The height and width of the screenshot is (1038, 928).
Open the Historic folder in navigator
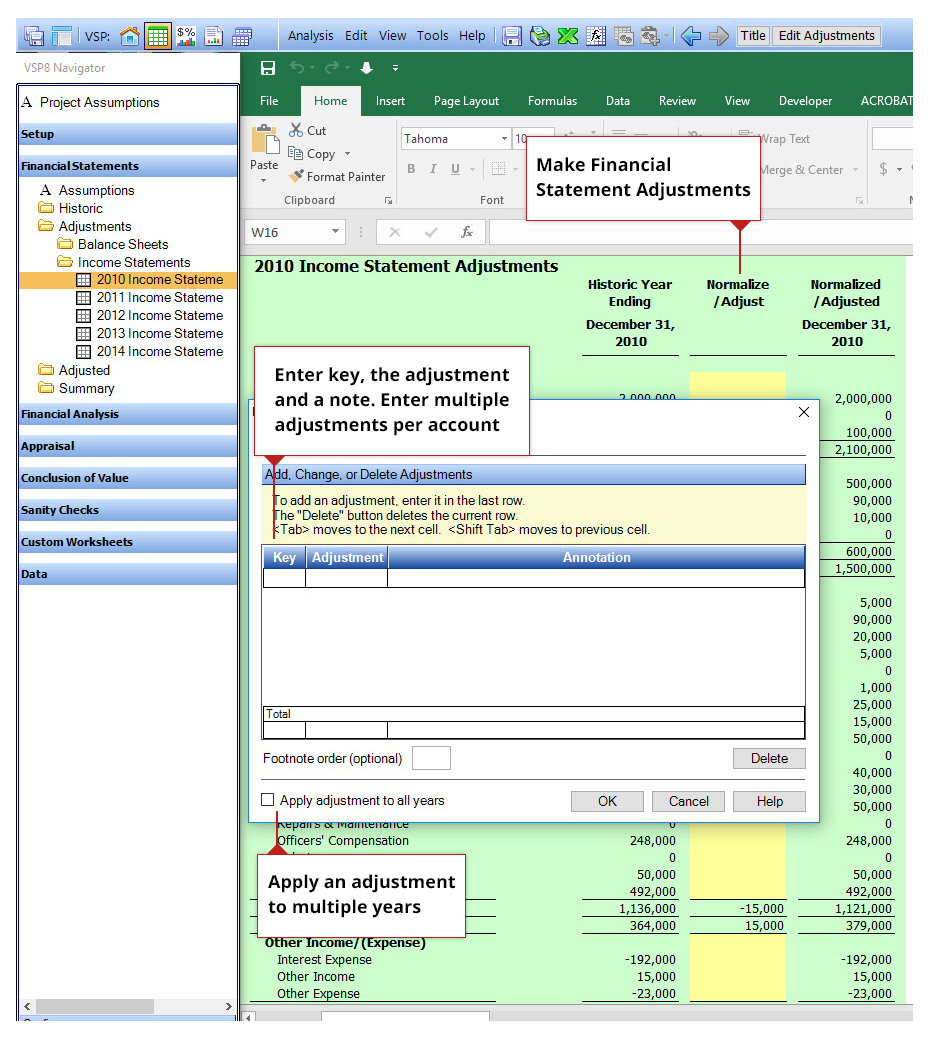coord(71,208)
